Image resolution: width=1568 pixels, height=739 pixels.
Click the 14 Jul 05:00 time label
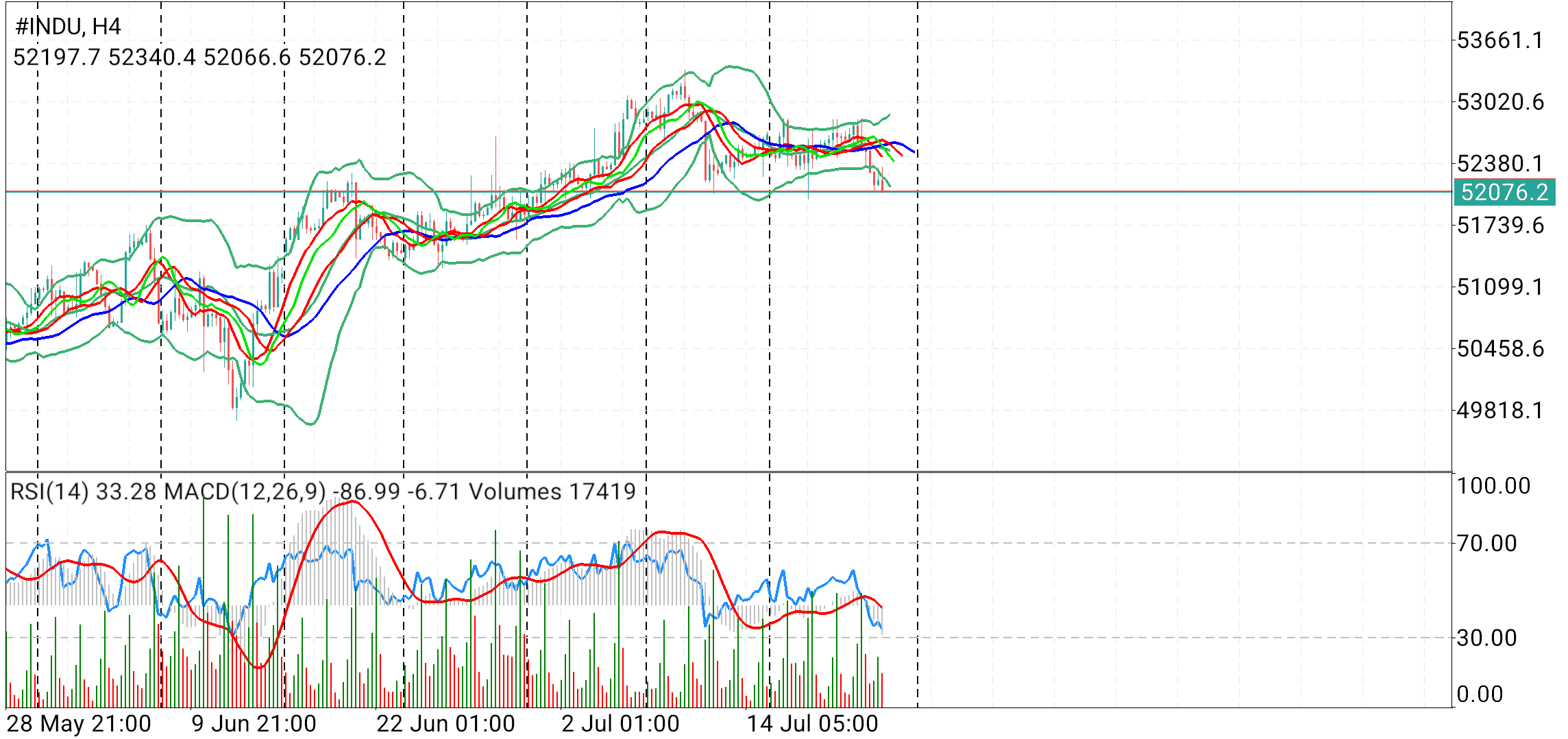[x=812, y=724]
